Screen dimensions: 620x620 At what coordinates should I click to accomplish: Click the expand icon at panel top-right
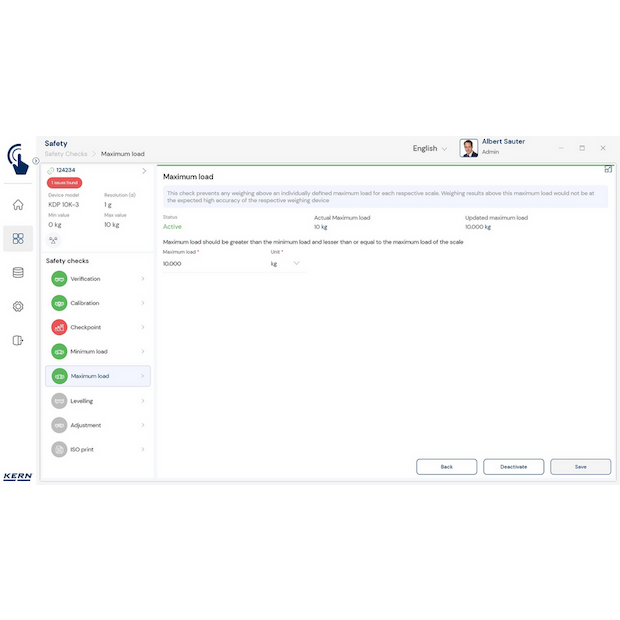[608, 169]
